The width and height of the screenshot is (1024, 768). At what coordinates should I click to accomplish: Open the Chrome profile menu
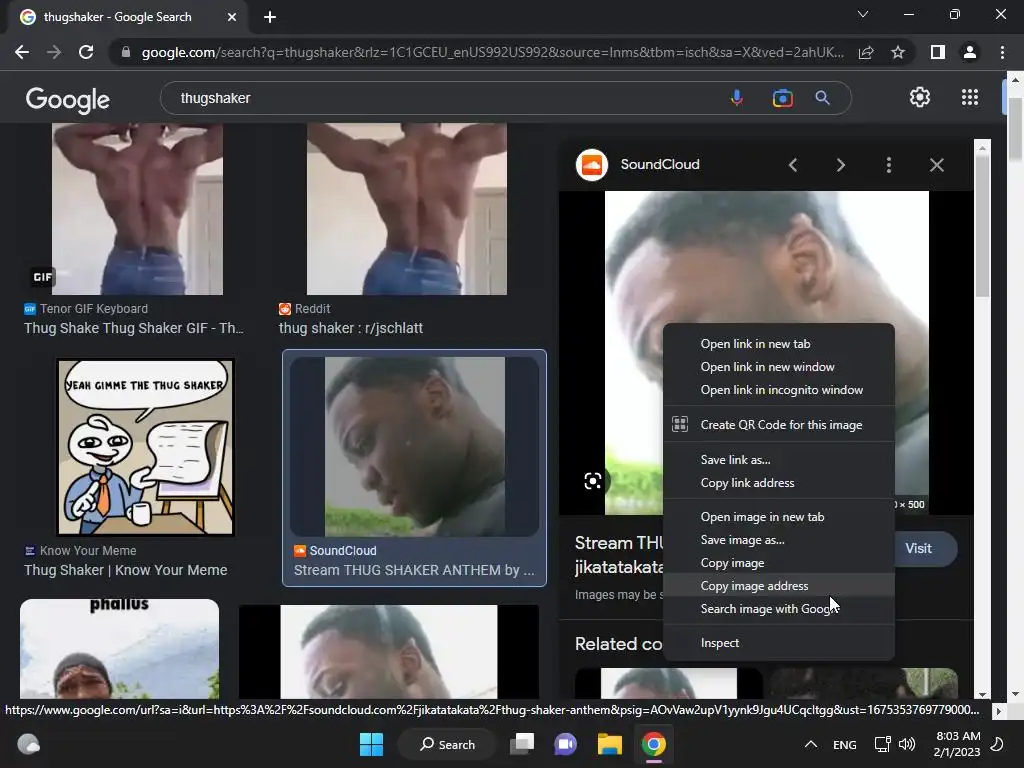[x=970, y=52]
